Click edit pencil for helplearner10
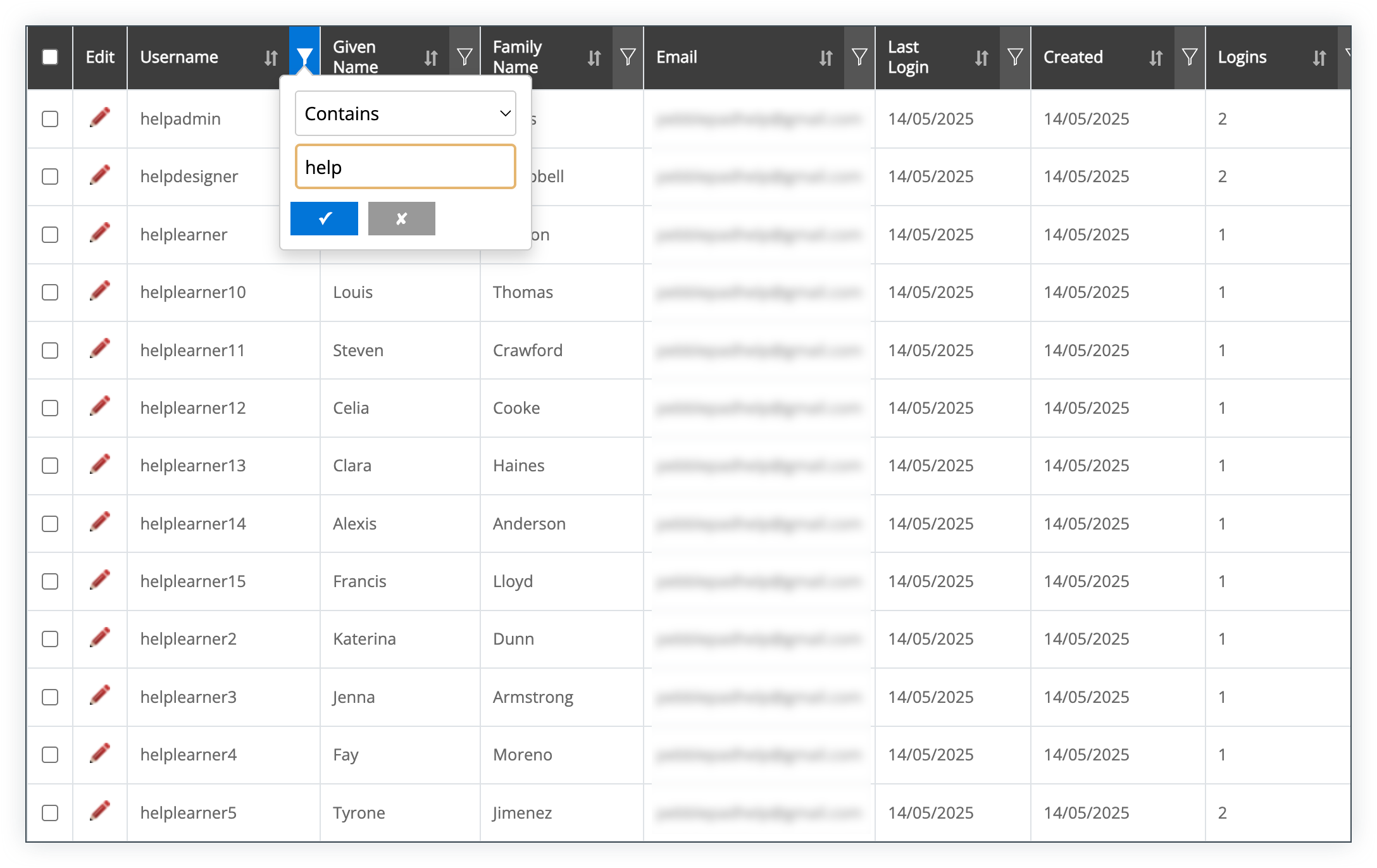 (x=100, y=292)
